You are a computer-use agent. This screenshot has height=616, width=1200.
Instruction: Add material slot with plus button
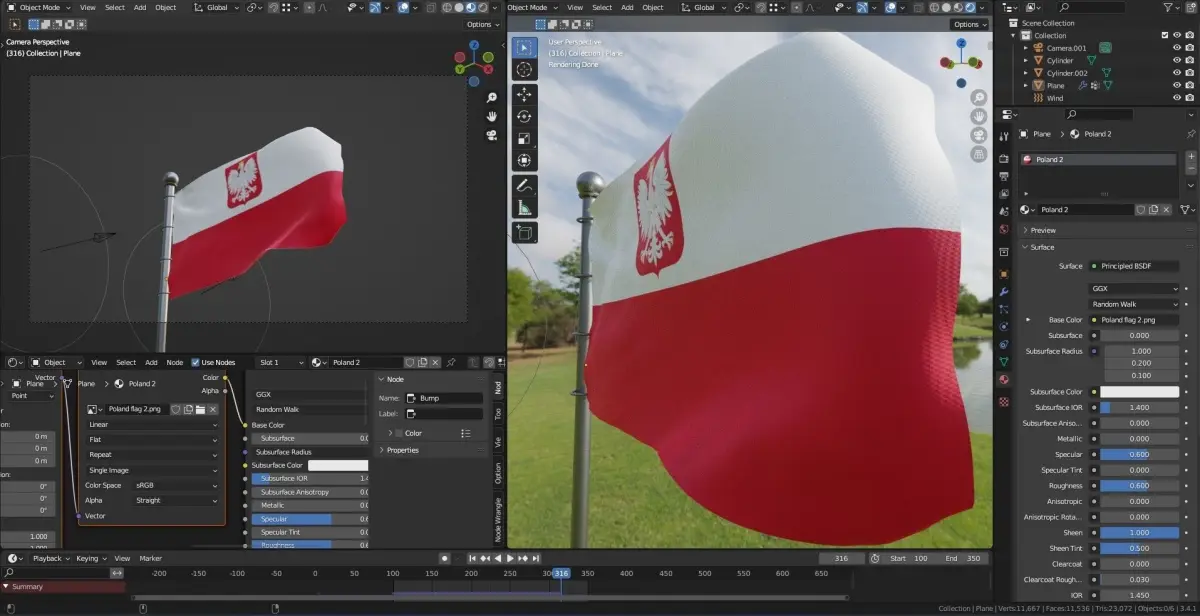1190,158
